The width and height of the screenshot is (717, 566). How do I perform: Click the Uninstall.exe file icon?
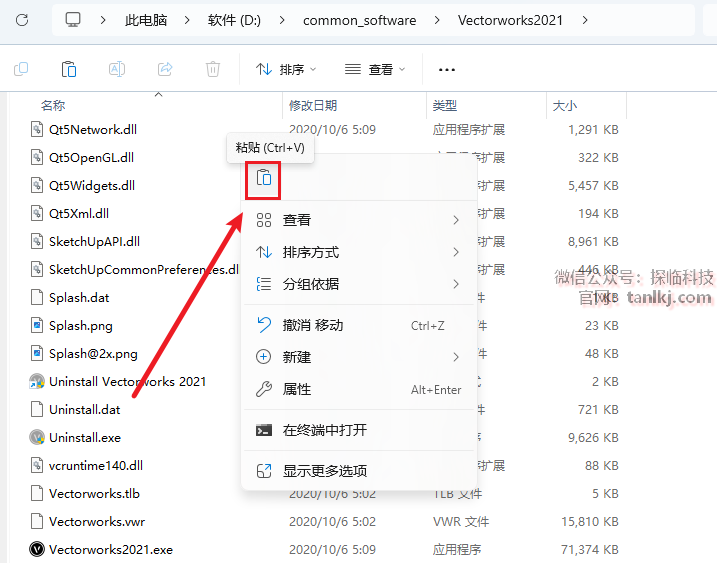37,438
